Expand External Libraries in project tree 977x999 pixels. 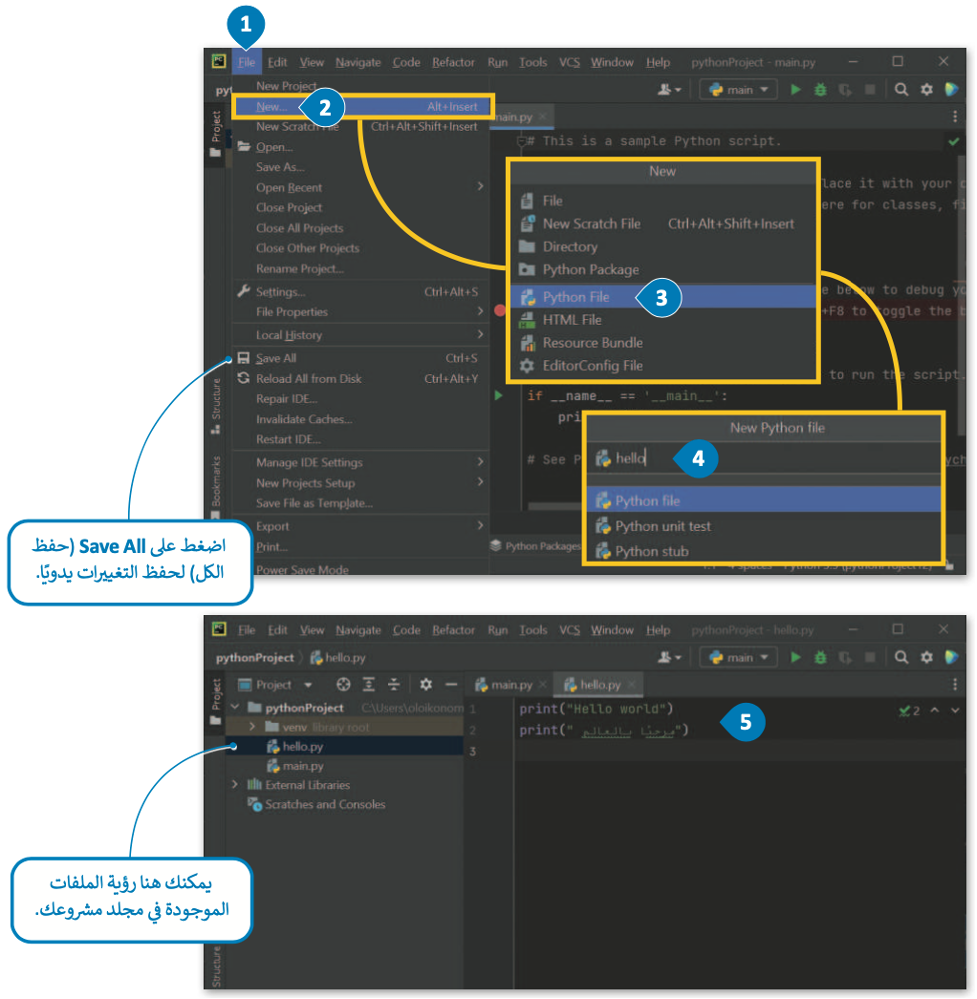[235, 784]
